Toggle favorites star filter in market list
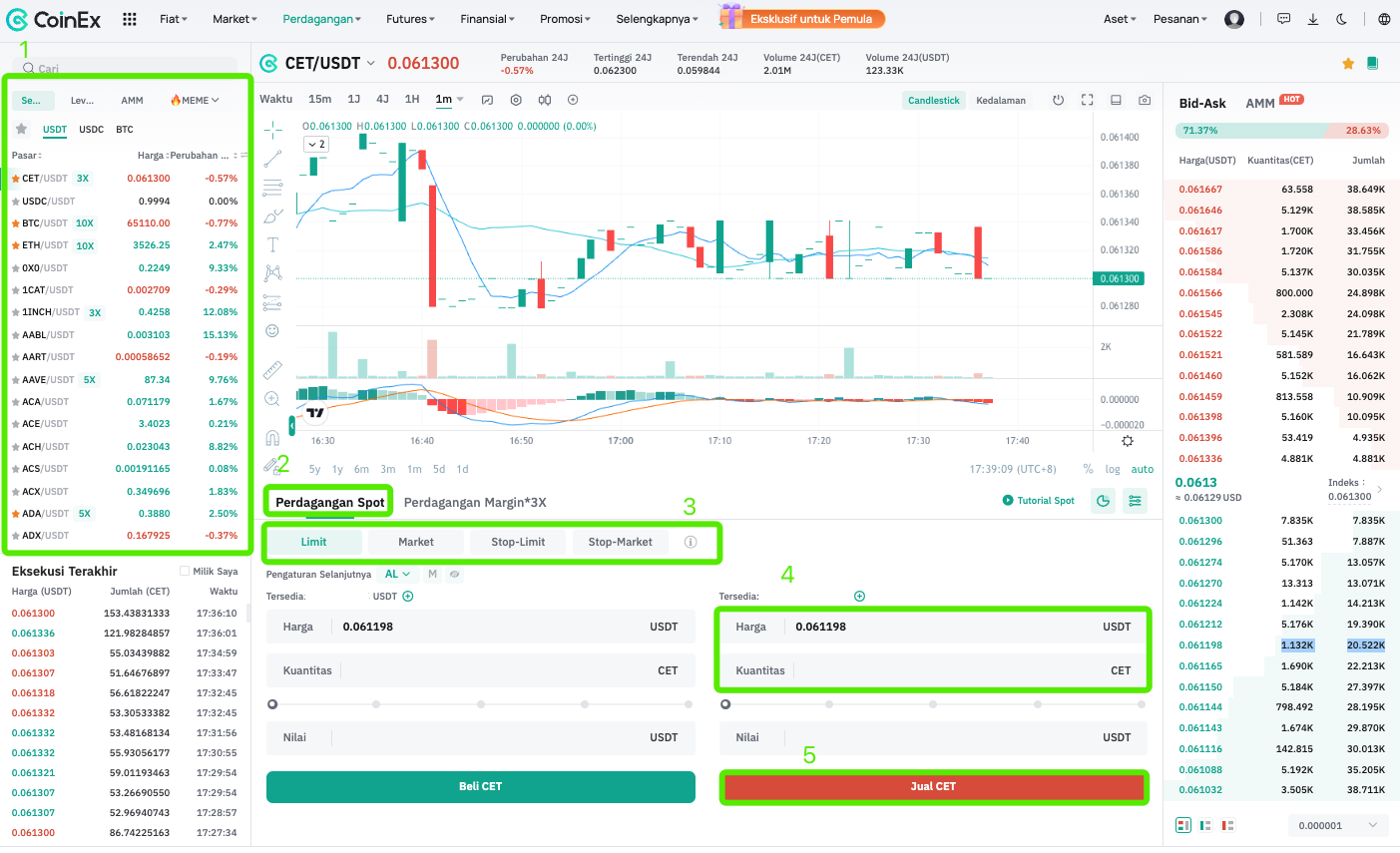Viewport: 1400px width, 853px height. pyautogui.click(x=21, y=129)
